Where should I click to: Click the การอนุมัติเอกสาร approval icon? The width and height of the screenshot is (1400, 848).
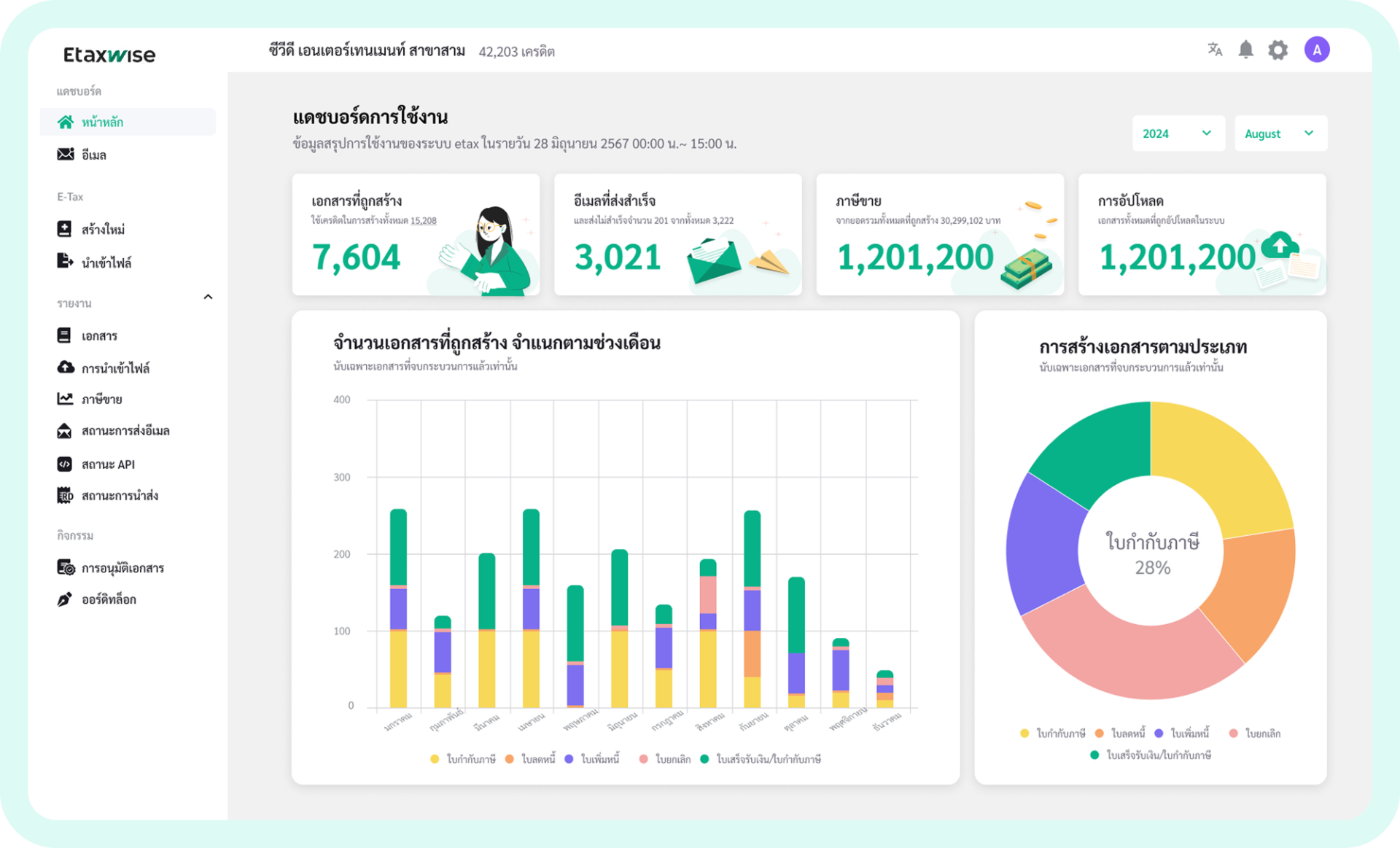tap(66, 567)
